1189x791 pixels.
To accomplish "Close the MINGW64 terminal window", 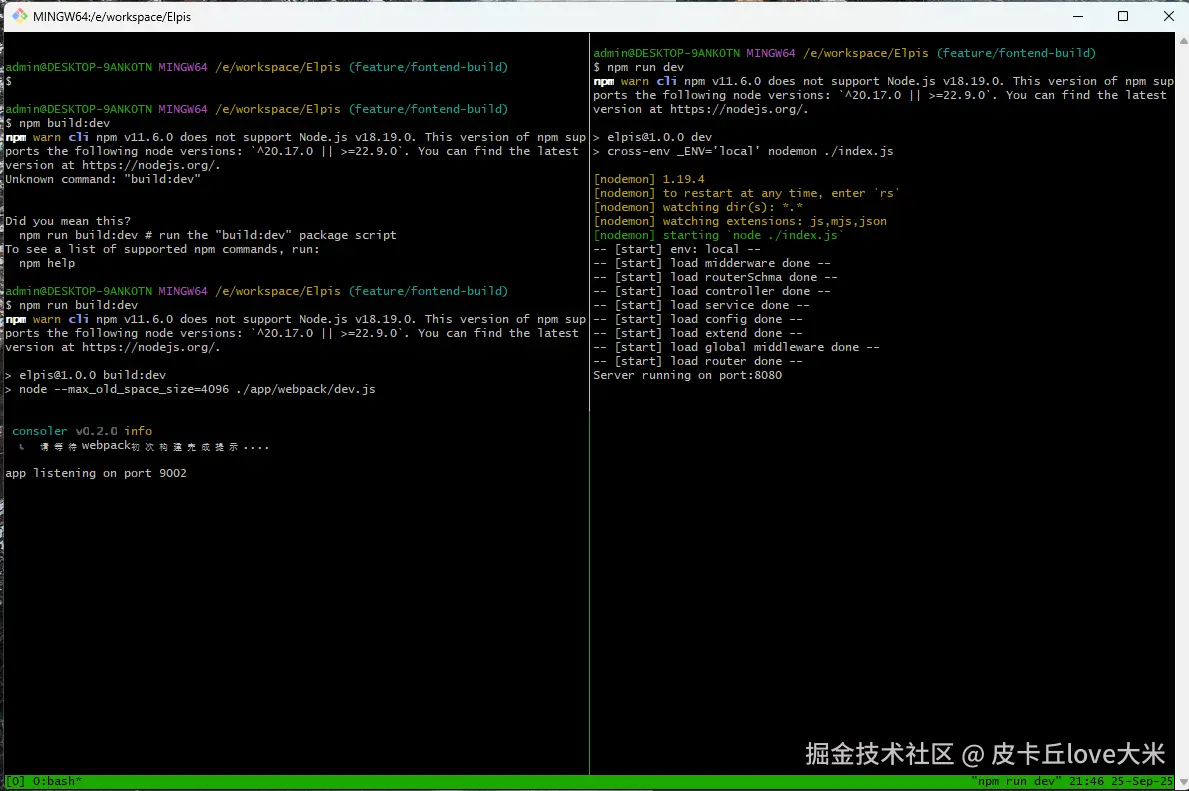I will pyautogui.click(x=1169, y=16).
